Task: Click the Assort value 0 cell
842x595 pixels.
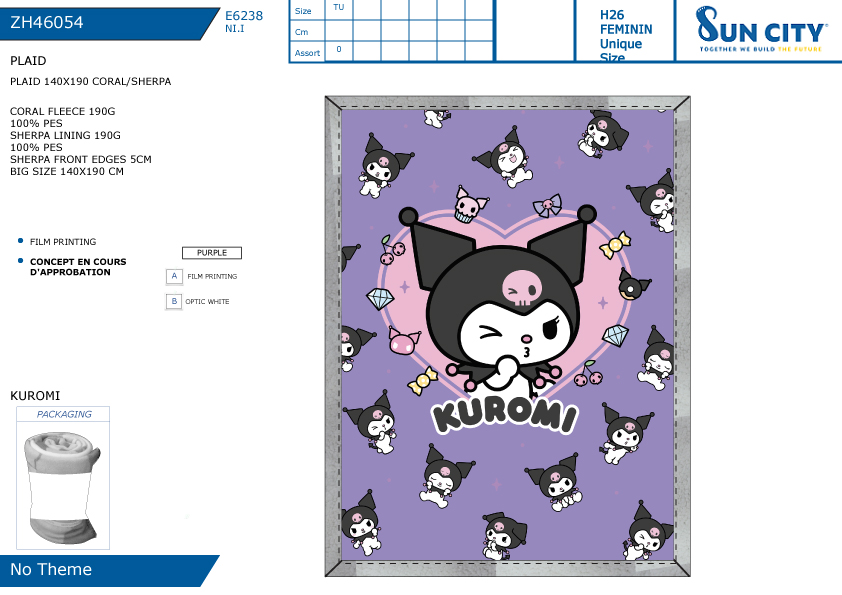Action: (x=338, y=51)
